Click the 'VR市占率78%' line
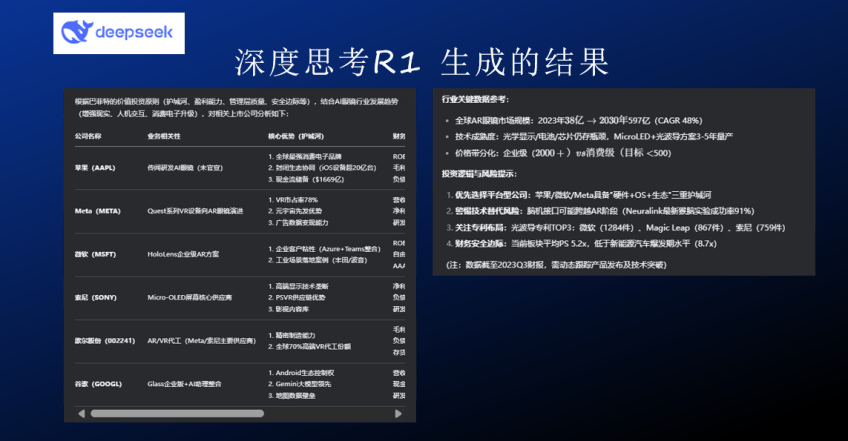 click(293, 200)
